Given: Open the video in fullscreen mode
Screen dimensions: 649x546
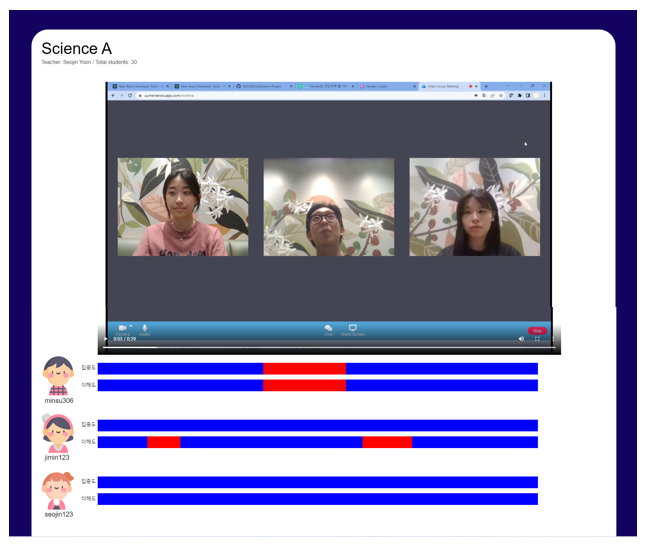Looking at the screenshot, I should click(537, 339).
